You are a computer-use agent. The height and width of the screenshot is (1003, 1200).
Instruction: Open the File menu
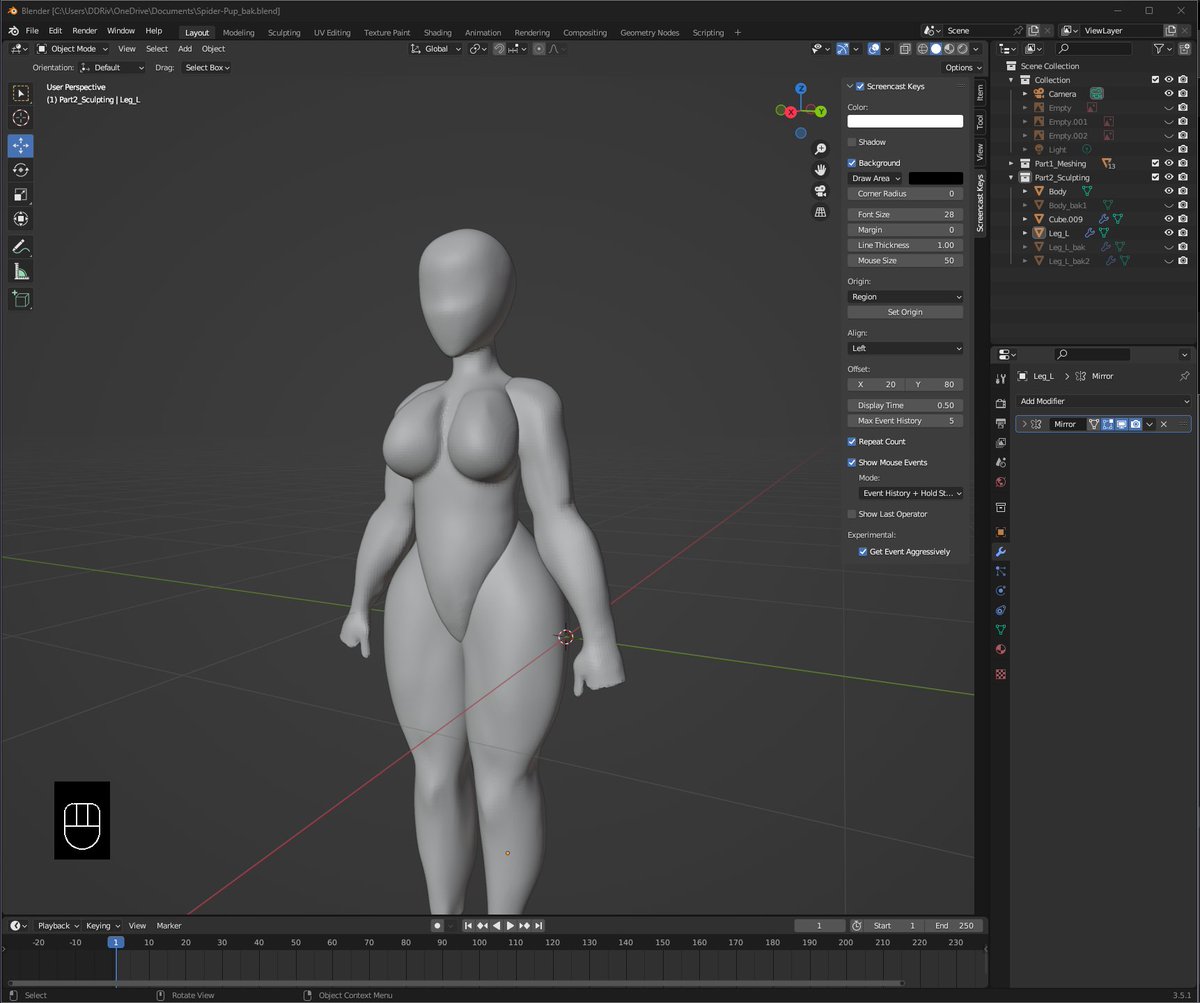pyautogui.click(x=32, y=31)
